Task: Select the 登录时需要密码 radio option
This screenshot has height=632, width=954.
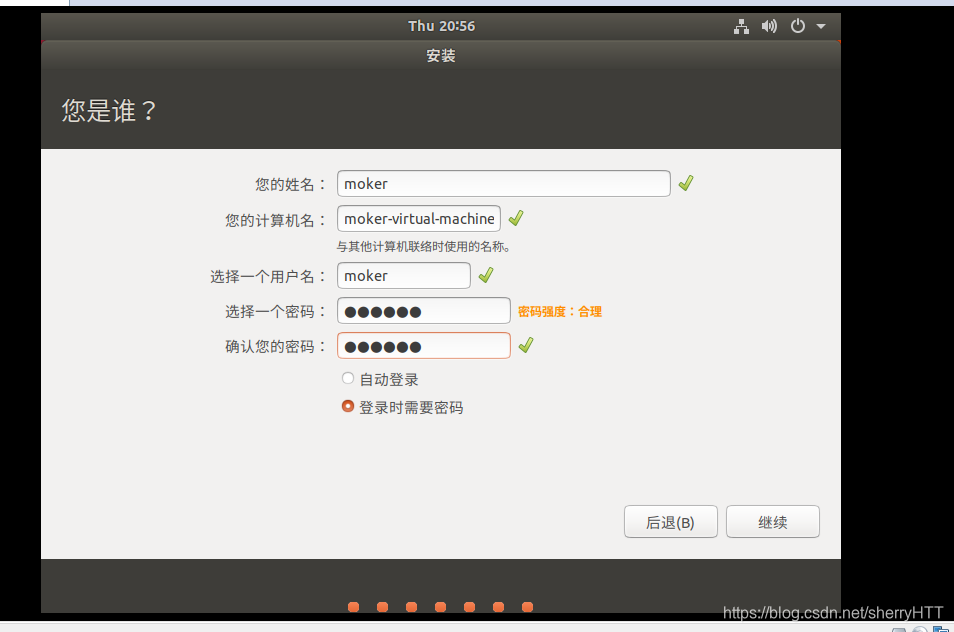Action: (348, 406)
